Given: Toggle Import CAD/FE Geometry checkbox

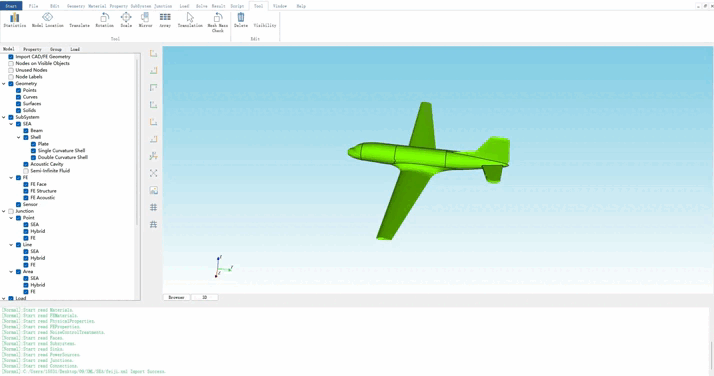Looking at the screenshot, I should click(11, 57).
